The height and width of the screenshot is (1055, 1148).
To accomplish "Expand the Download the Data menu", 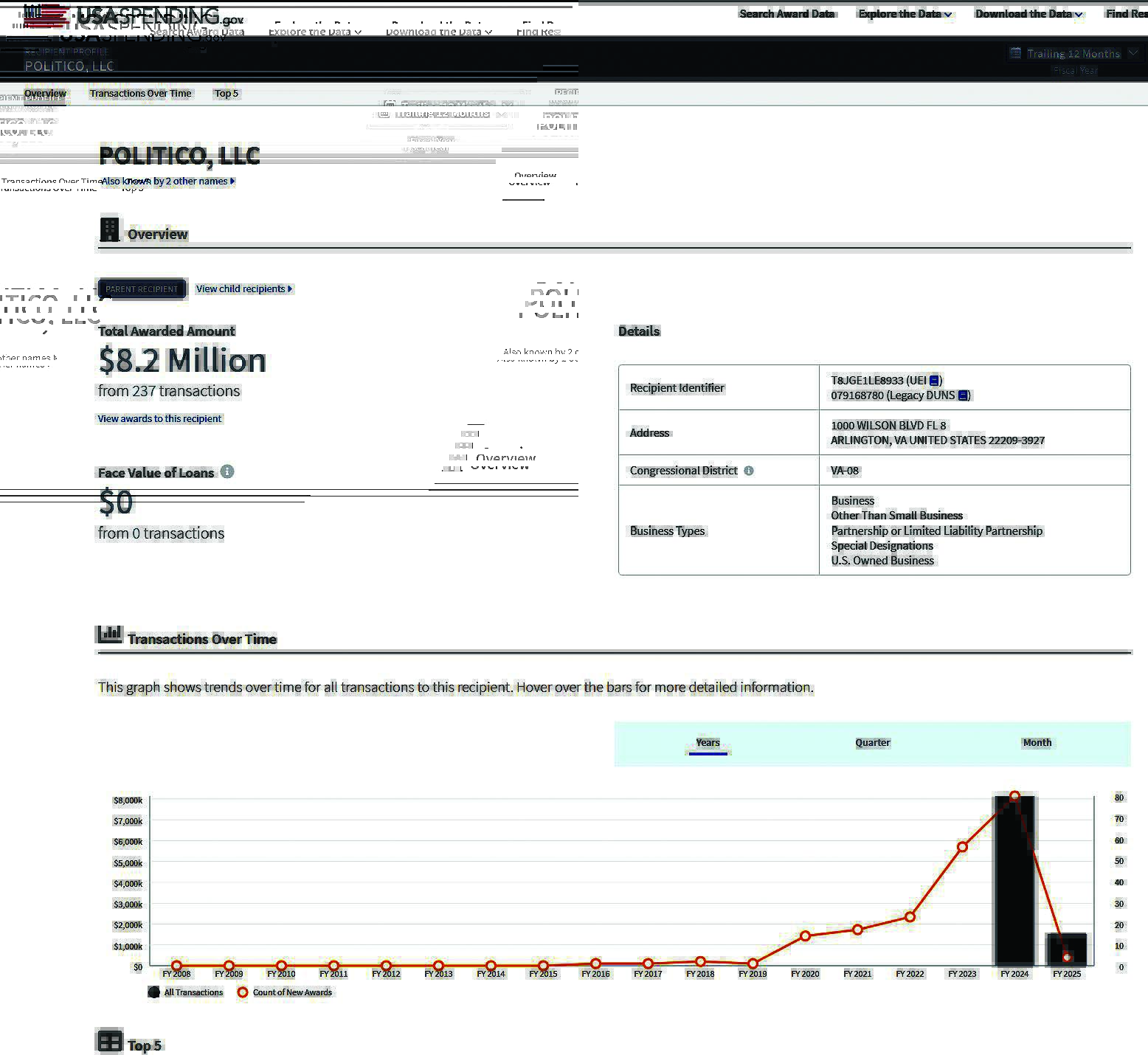I will (x=1028, y=14).
